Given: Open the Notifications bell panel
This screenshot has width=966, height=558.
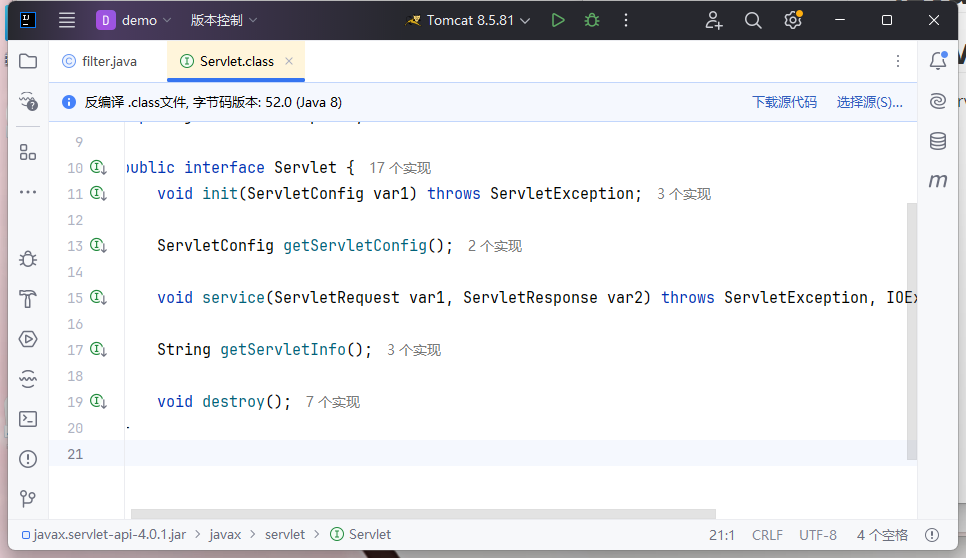Looking at the screenshot, I should pos(938,61).
